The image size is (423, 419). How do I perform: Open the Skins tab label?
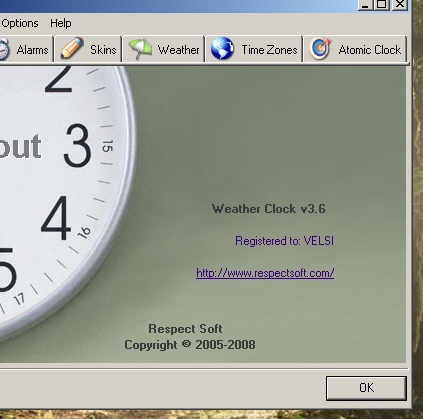103,50
